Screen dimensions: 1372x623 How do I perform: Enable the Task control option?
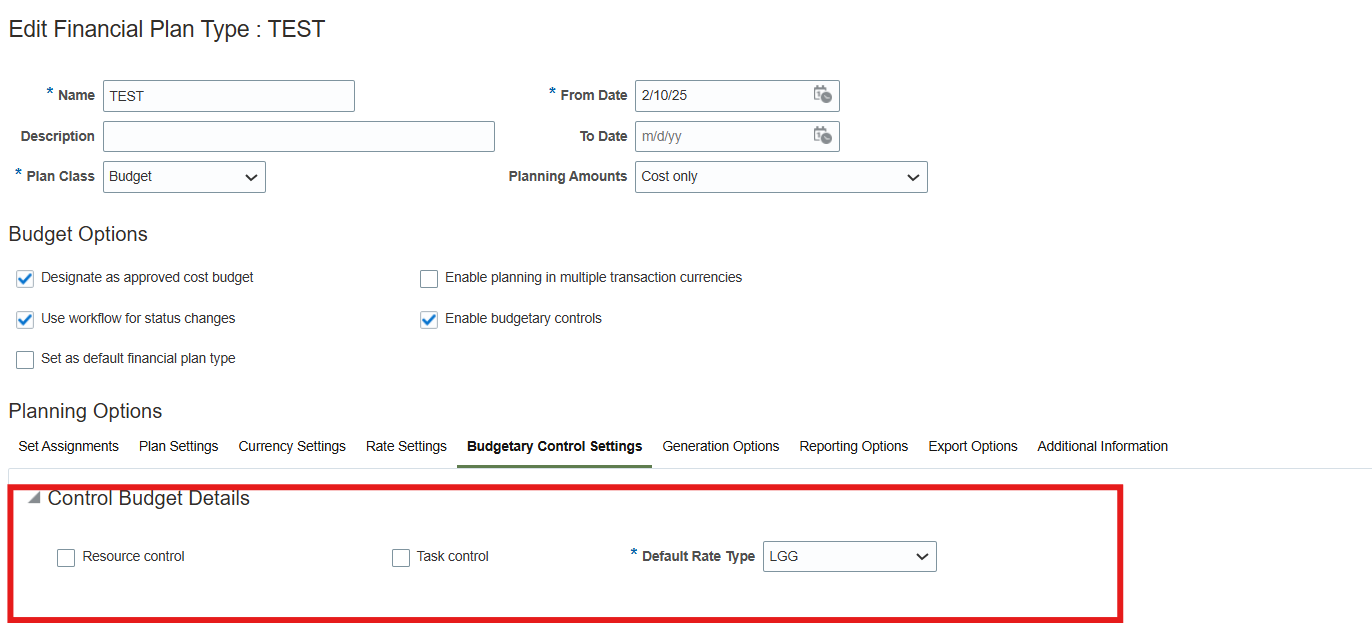pos(401,557)
